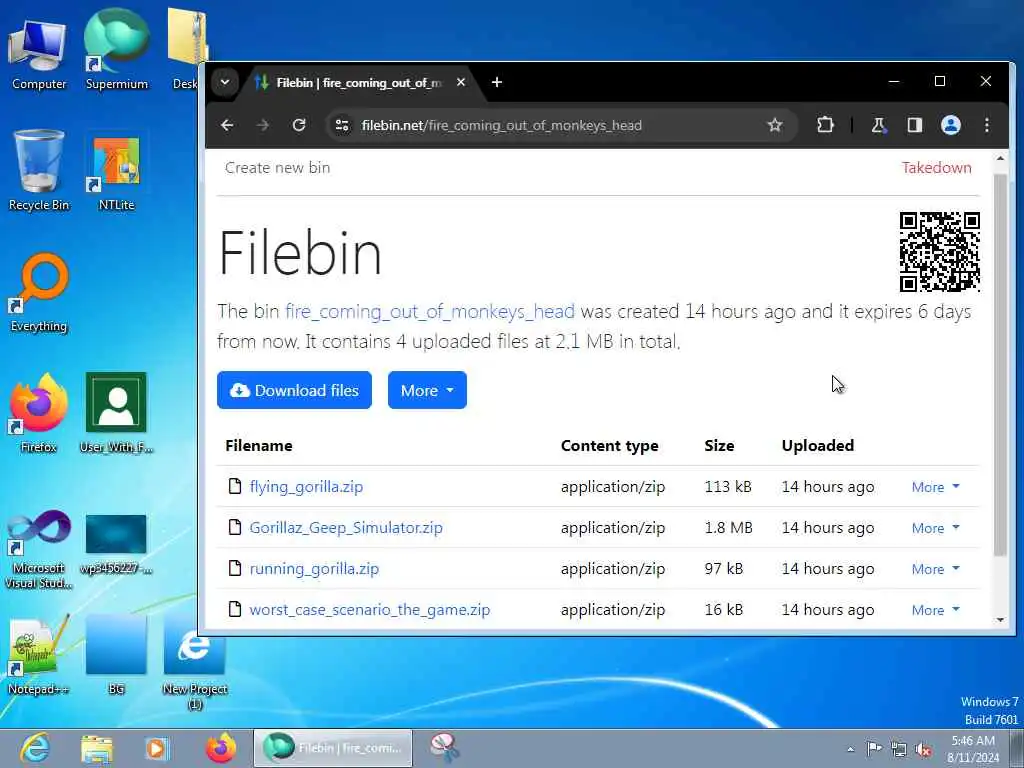
Task: Launch Firefox from the taskbar
Action: click(221, 748)
